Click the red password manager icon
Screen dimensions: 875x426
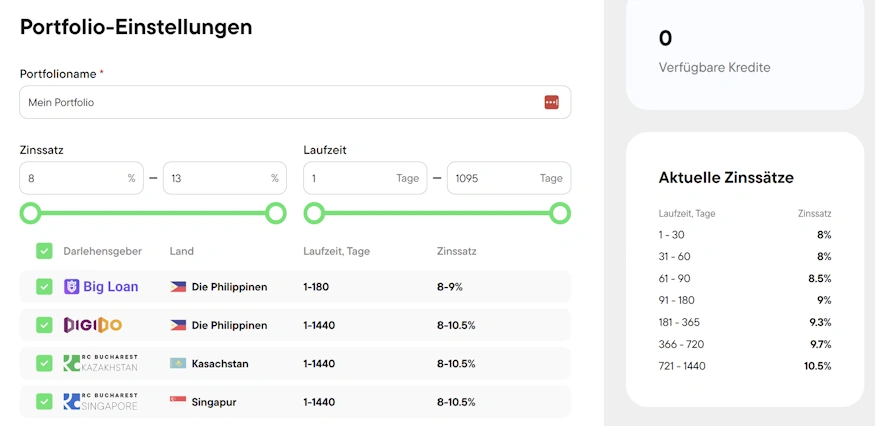click(551, 102)
